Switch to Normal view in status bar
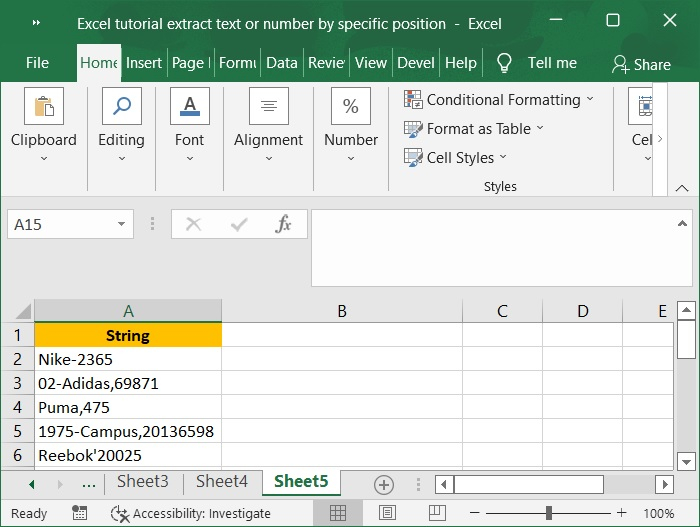The height and width of the screenshot is (527, 700). click(x=338, y=513)
